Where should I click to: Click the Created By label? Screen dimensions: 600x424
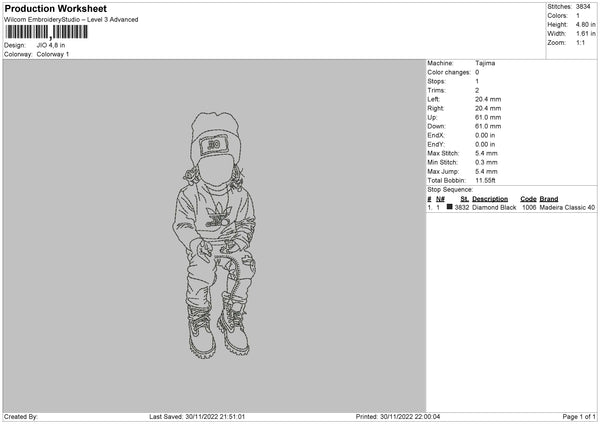21,417
